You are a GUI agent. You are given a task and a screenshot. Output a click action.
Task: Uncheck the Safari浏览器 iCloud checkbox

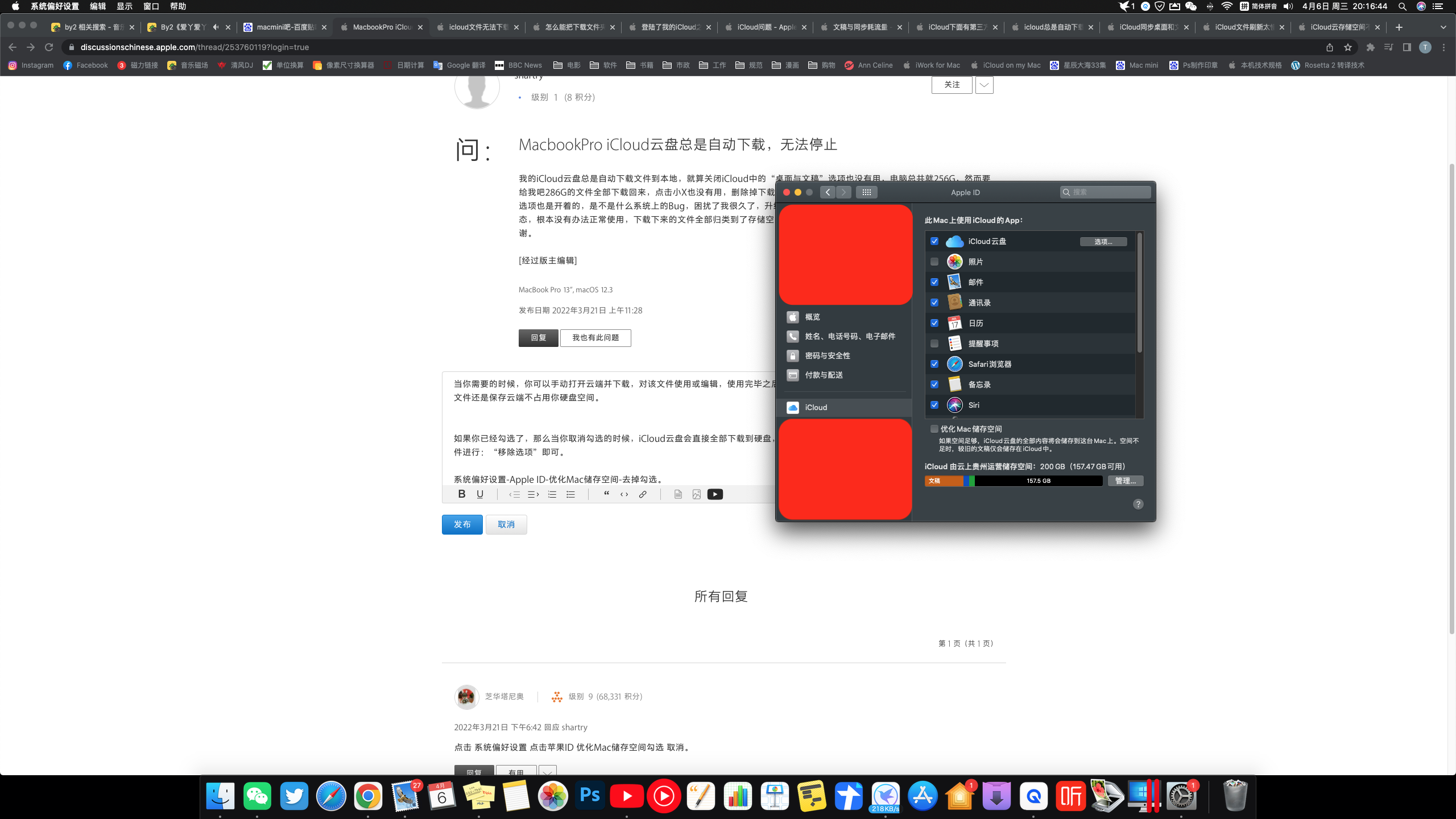click(x=934, y=364)
